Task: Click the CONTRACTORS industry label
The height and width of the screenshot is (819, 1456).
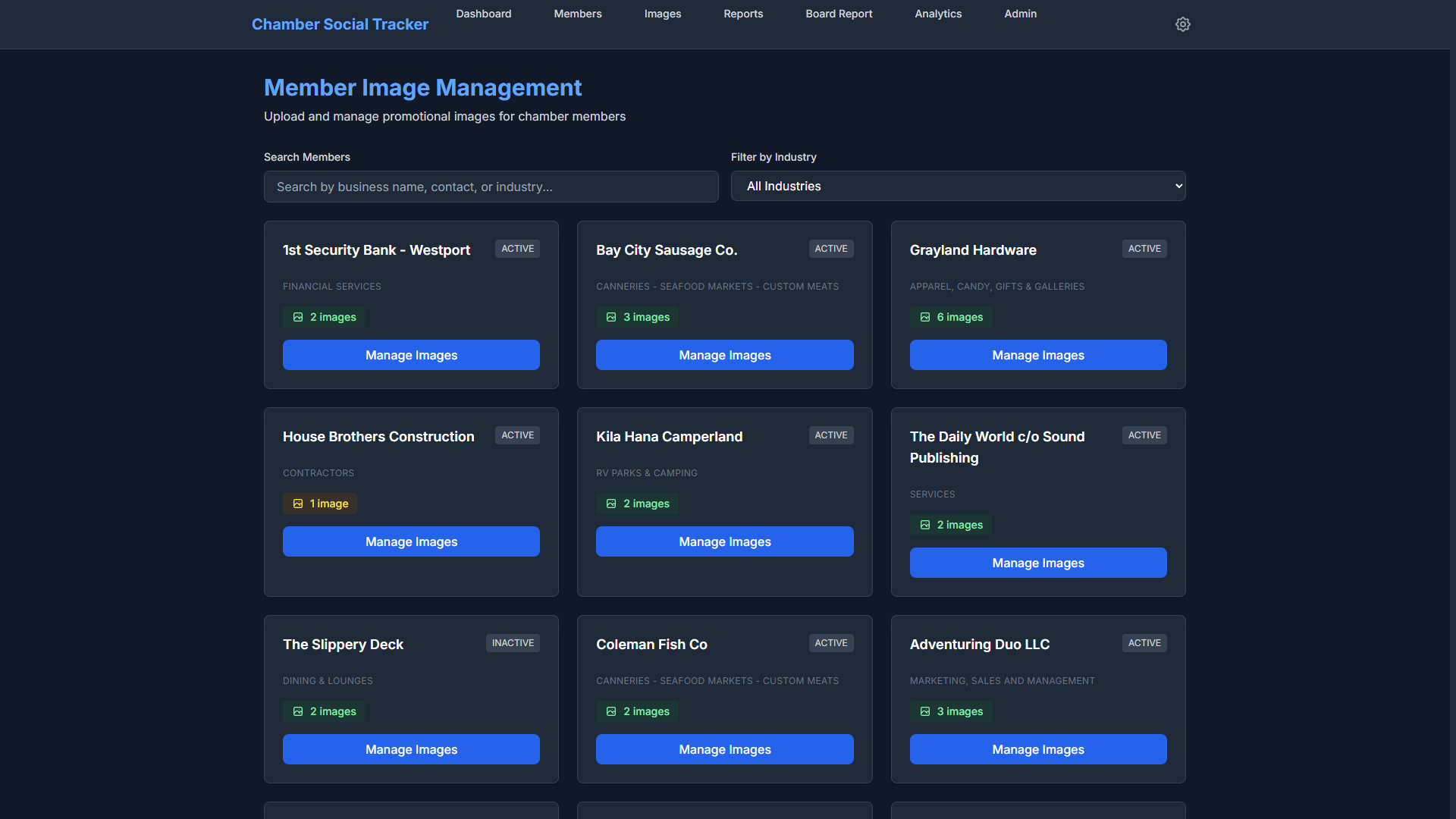Action: click(318, 473)
